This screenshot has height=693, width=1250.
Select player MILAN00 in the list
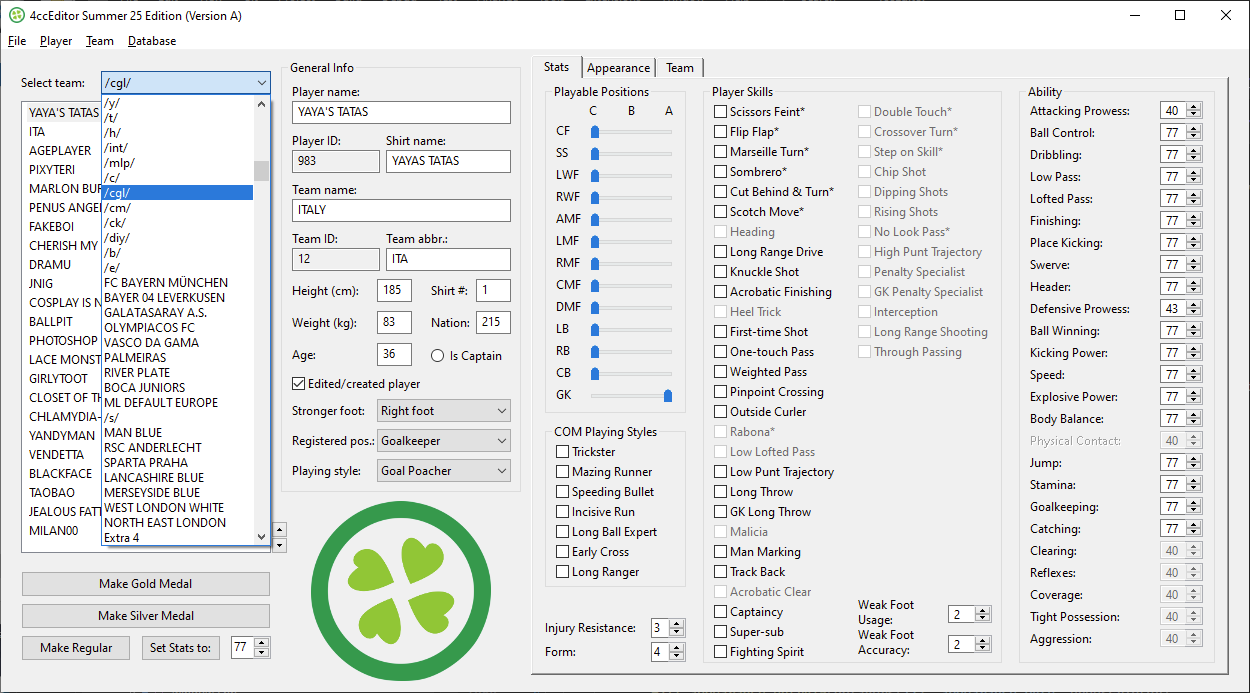54,531
